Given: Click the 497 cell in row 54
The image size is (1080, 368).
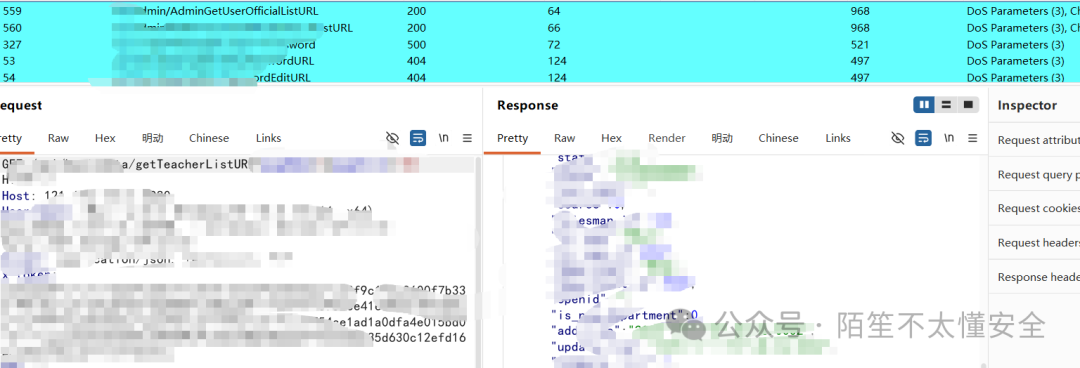Looking at the screenshot, I should coord(860,78).
